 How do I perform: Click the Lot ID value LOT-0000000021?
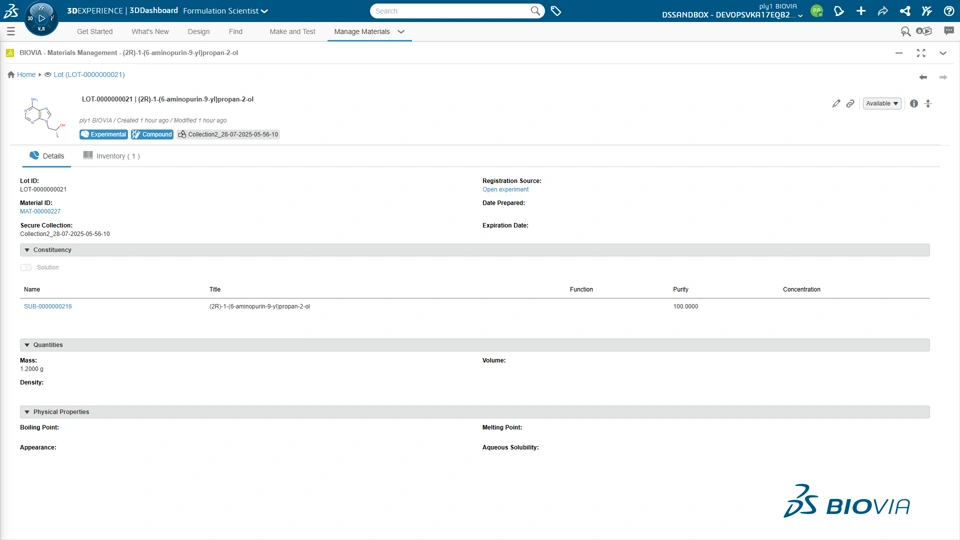click(43, 189)
